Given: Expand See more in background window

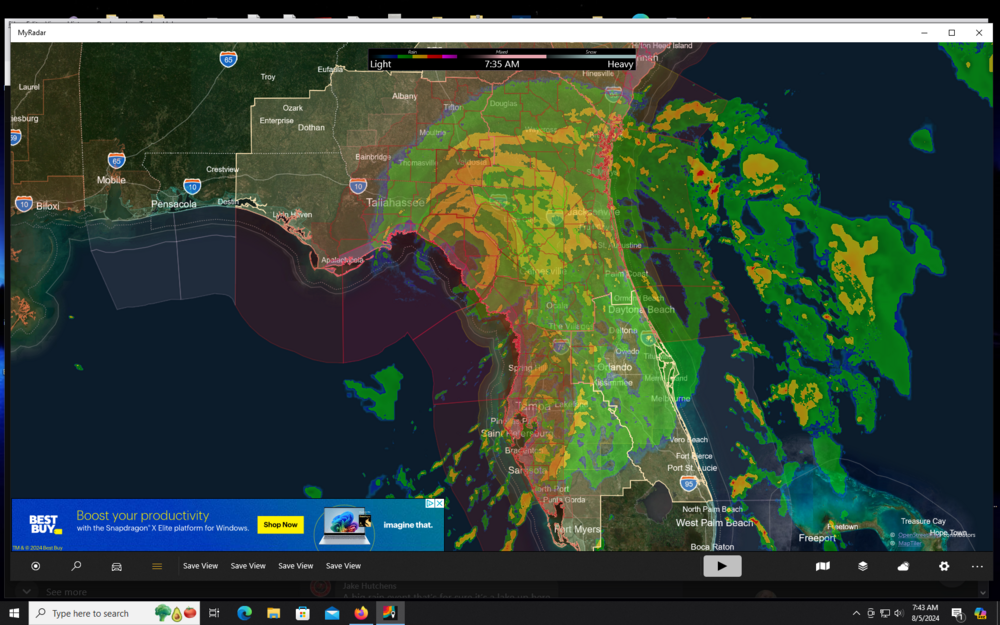Looking at the screenshot, I should coord(66,592).
